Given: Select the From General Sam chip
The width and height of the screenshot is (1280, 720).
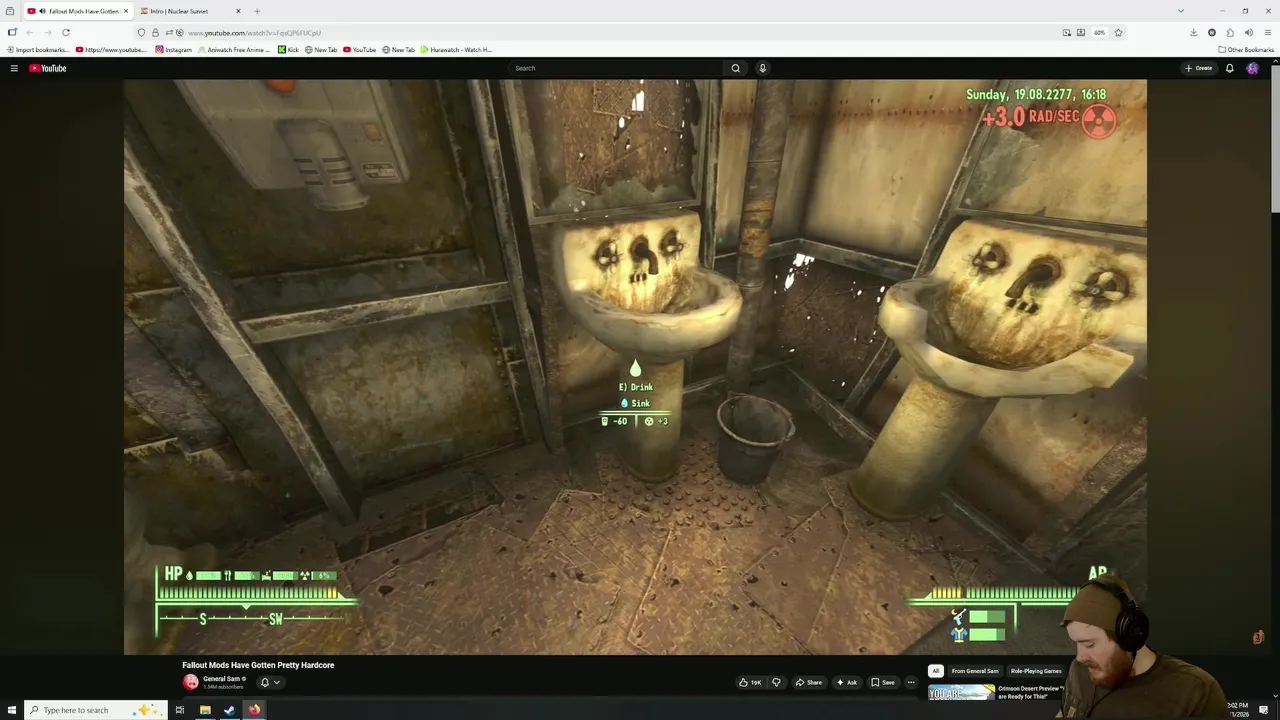Looking at the screenshot, I should (x=974, y=671).
